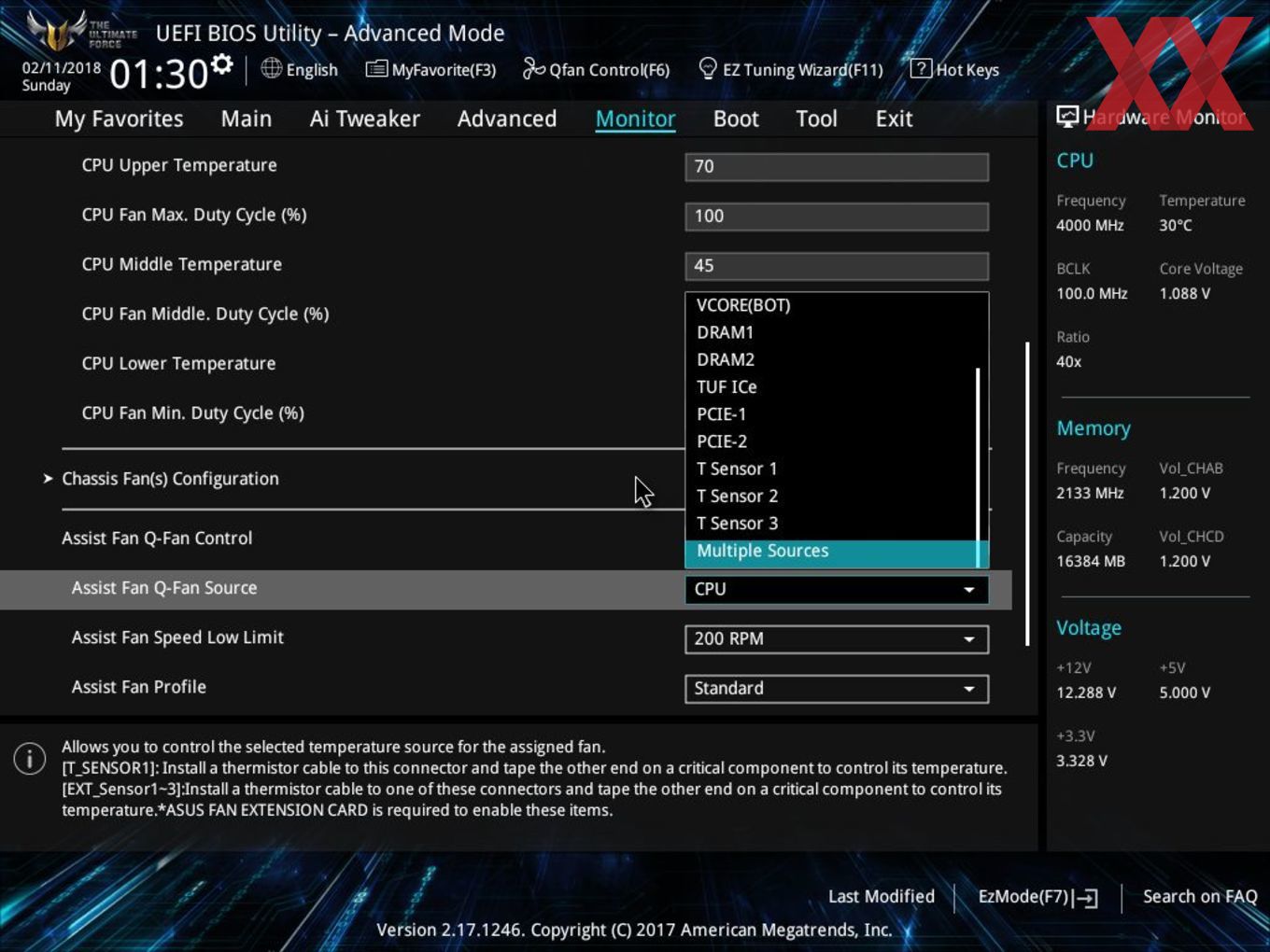Image resolution: width=1270 pixels, height=952 pixels.
Task: Open Assist Fan Profile dropdown
Action: click(x=836, y=689)
